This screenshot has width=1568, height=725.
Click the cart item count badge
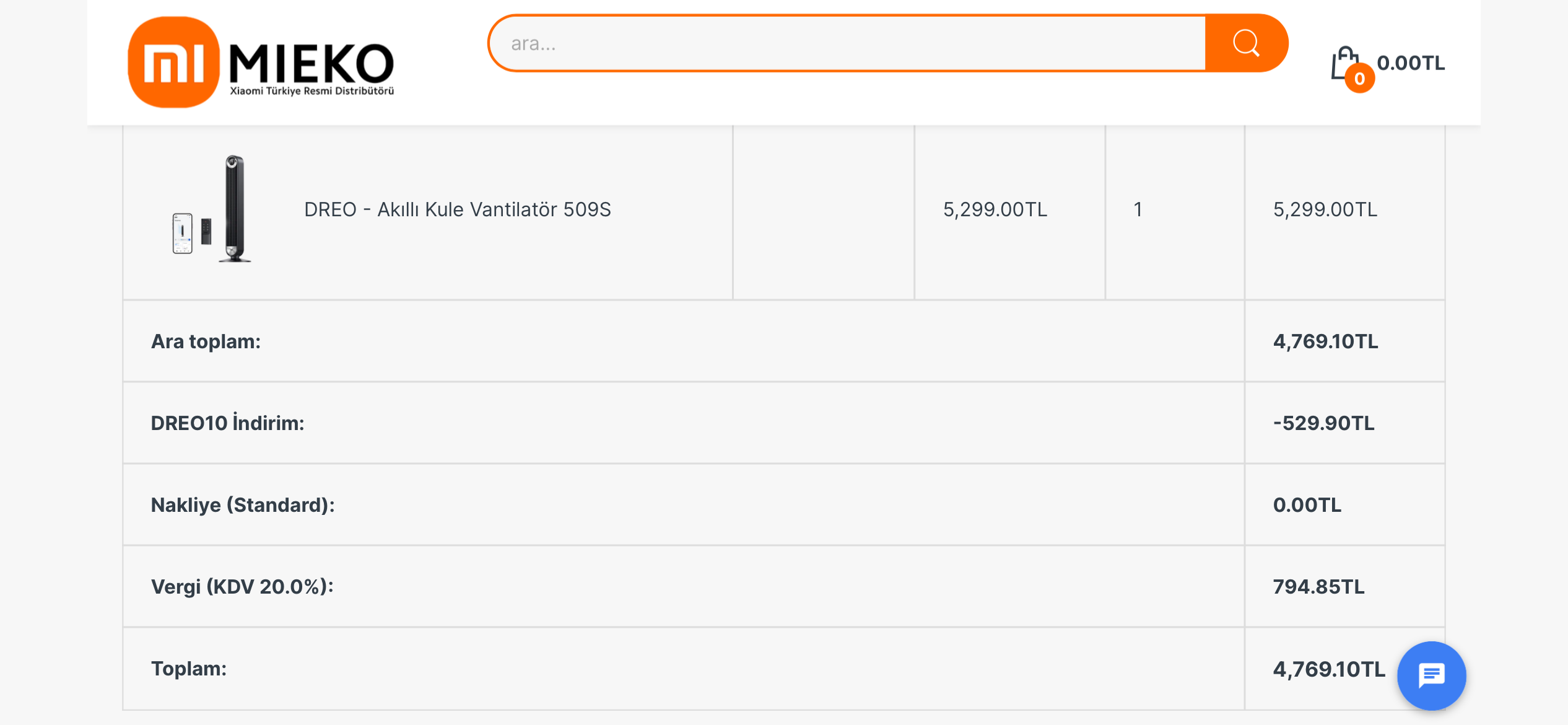(x=1359, y=79)
